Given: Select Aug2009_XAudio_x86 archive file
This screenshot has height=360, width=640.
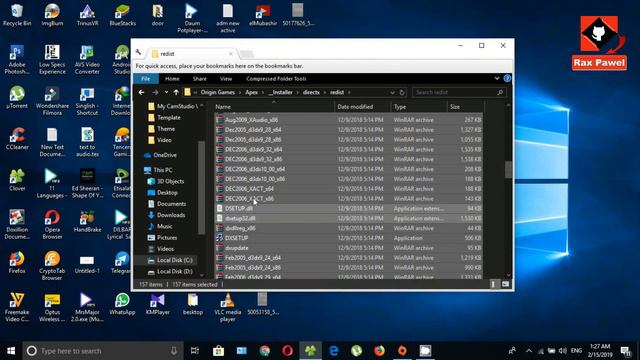Looking at the screenshot, I should [x=349, y=120].
